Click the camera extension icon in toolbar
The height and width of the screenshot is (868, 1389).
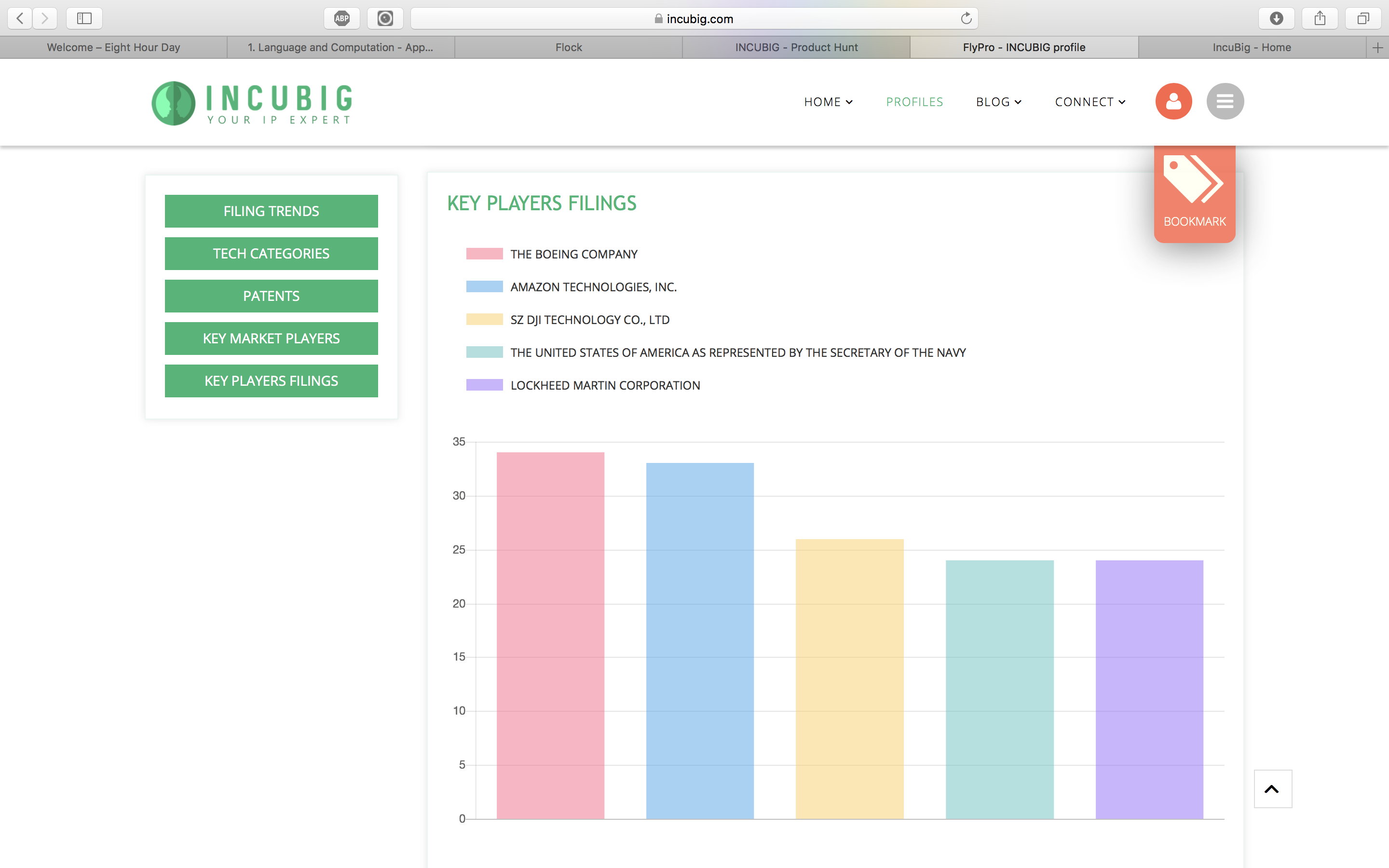coord(385,18)
